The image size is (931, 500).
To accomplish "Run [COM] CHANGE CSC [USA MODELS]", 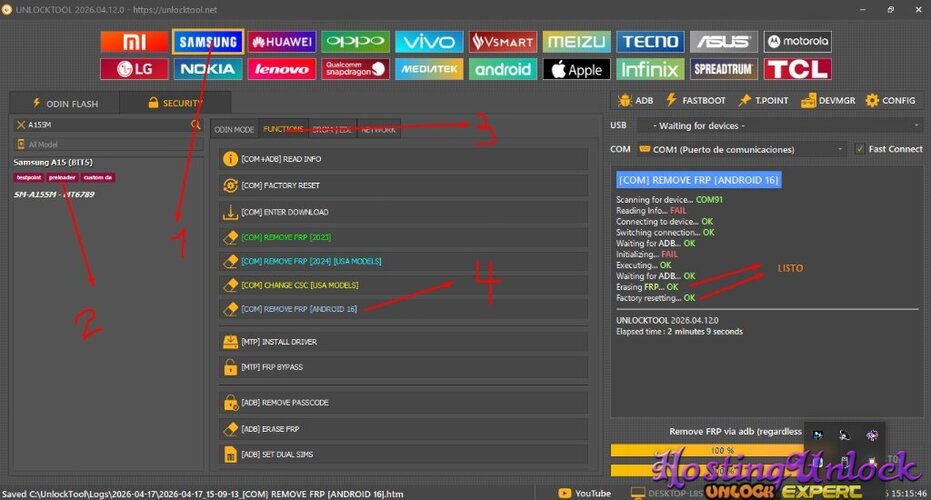I will click(x=404, y=285).
